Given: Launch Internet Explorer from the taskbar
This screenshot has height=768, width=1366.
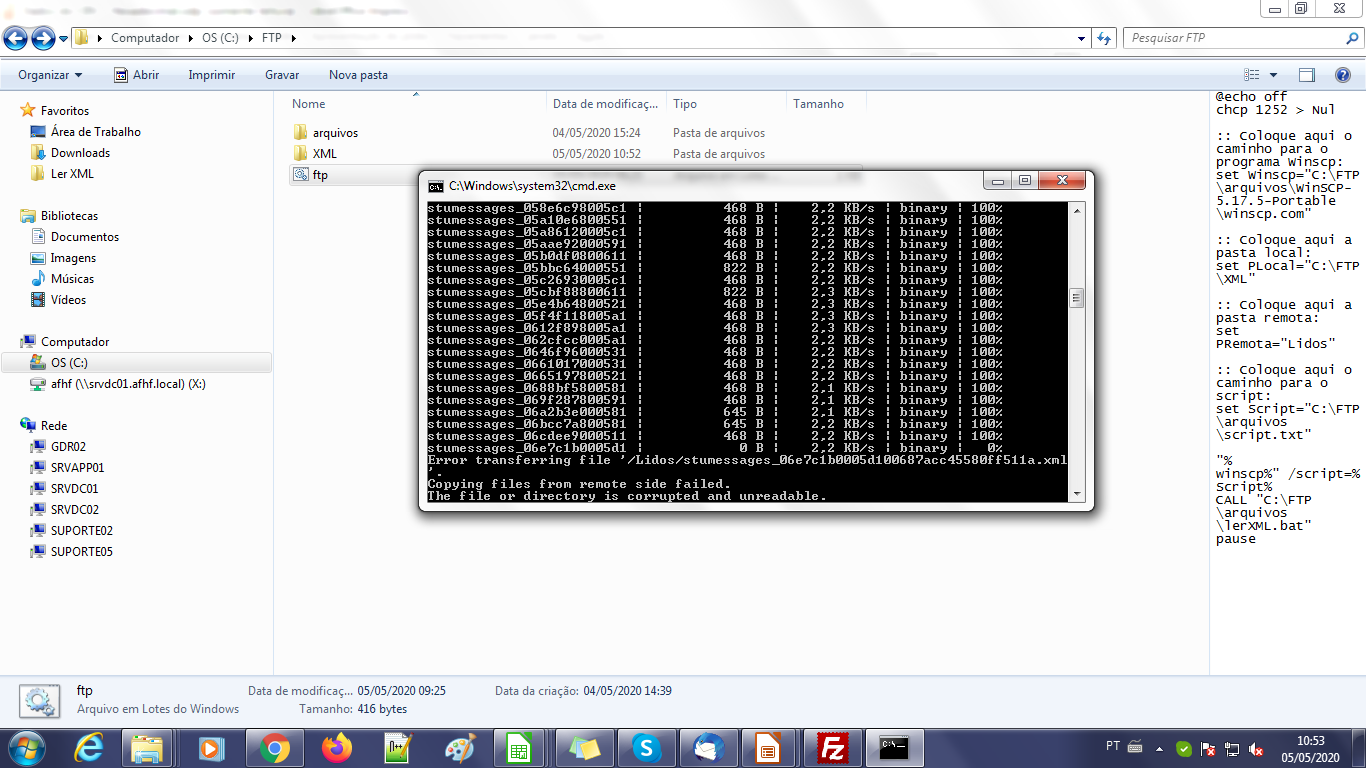Looking at the screenshot, I should pos(89,747).
